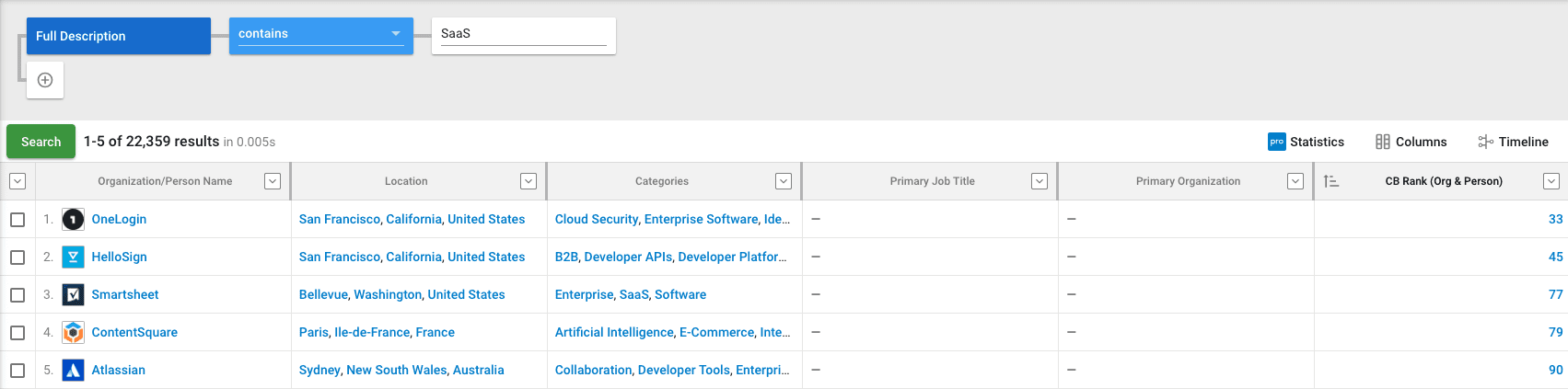The image size is (1568, 389).
Task: Open Statistics pro feature
Action: tap(1306, 142)
